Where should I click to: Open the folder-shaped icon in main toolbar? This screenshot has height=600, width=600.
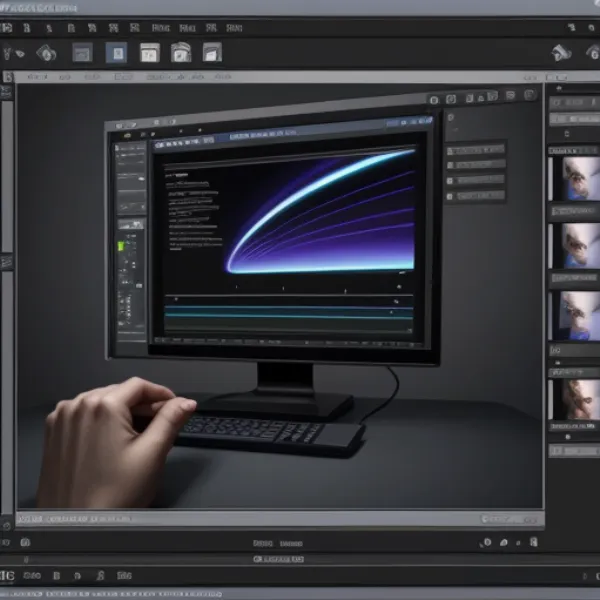coord(181,52)
